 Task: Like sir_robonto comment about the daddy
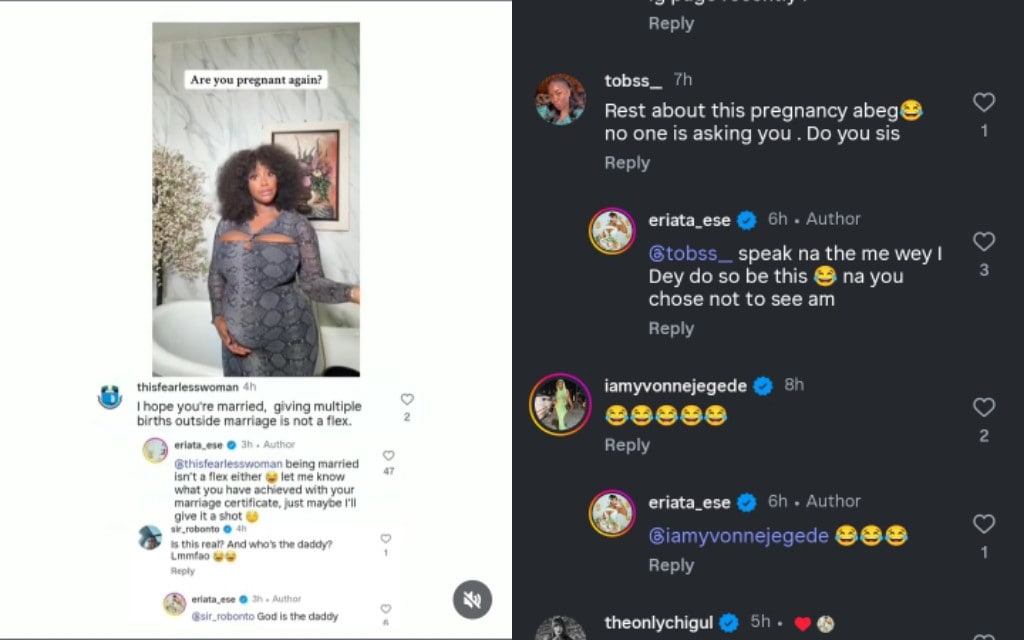[385, 538]
